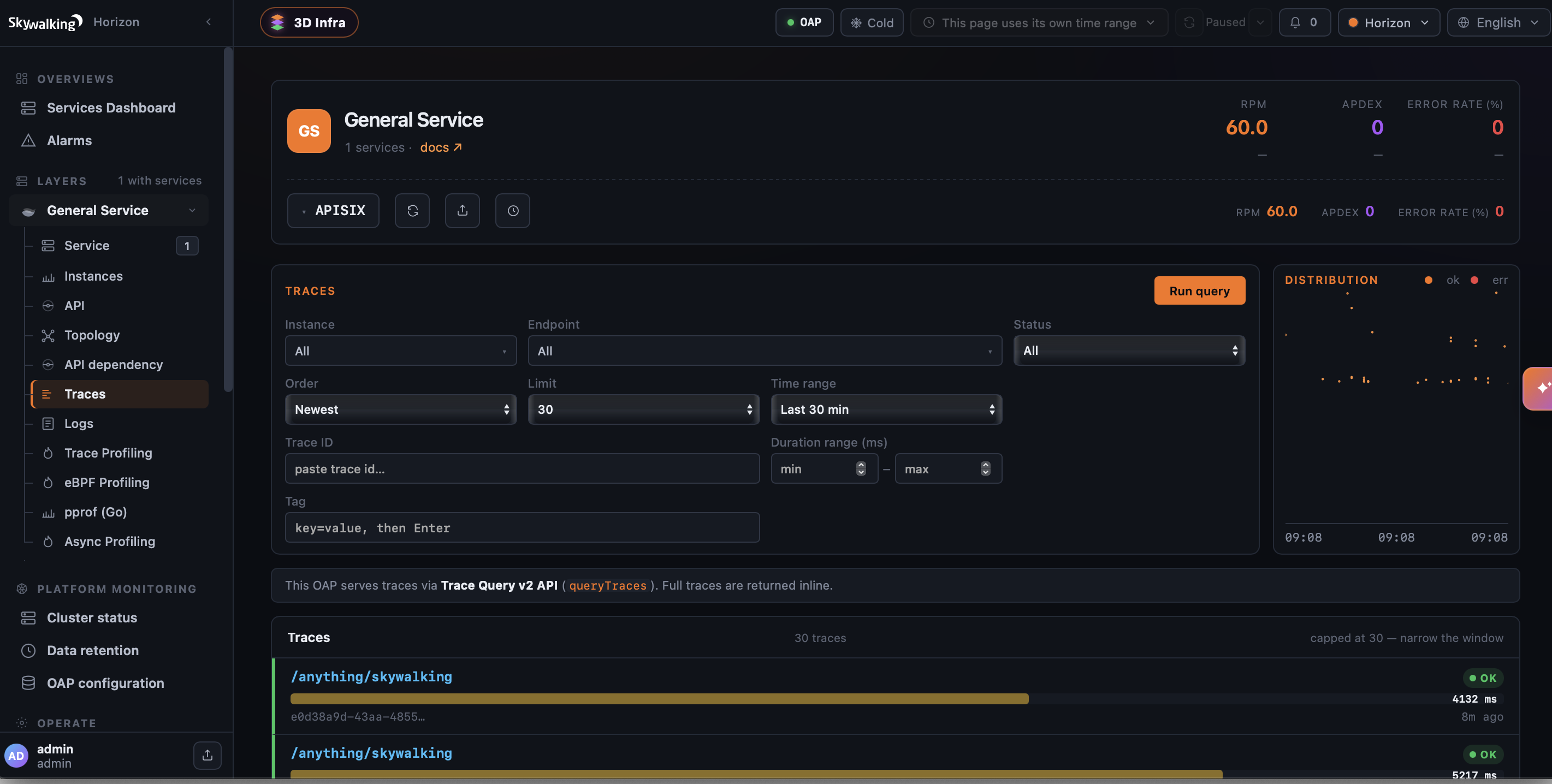The image size is (1552, 784).
Task: Click the Tag key=value input
Action: point(523,527)
